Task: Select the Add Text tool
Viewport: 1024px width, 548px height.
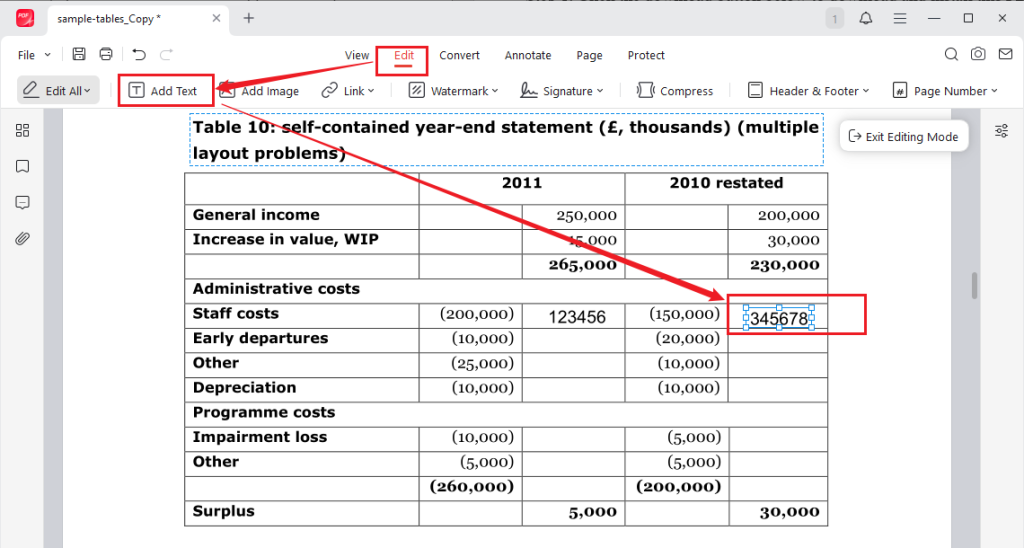Action: point(163,91)
